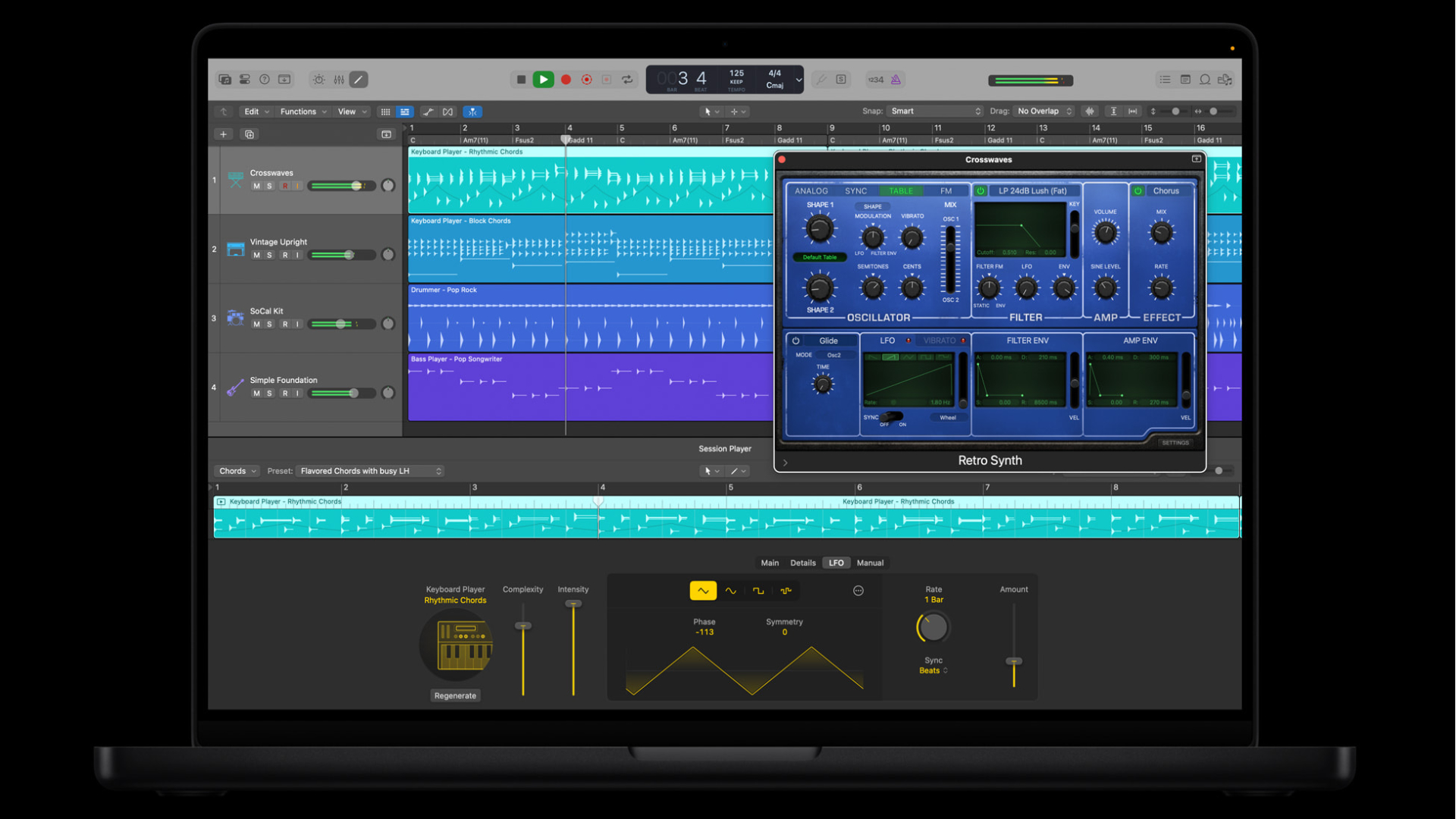1456x819 pixels.
Task: Switch to the Details tab
Action: [802, 563]
